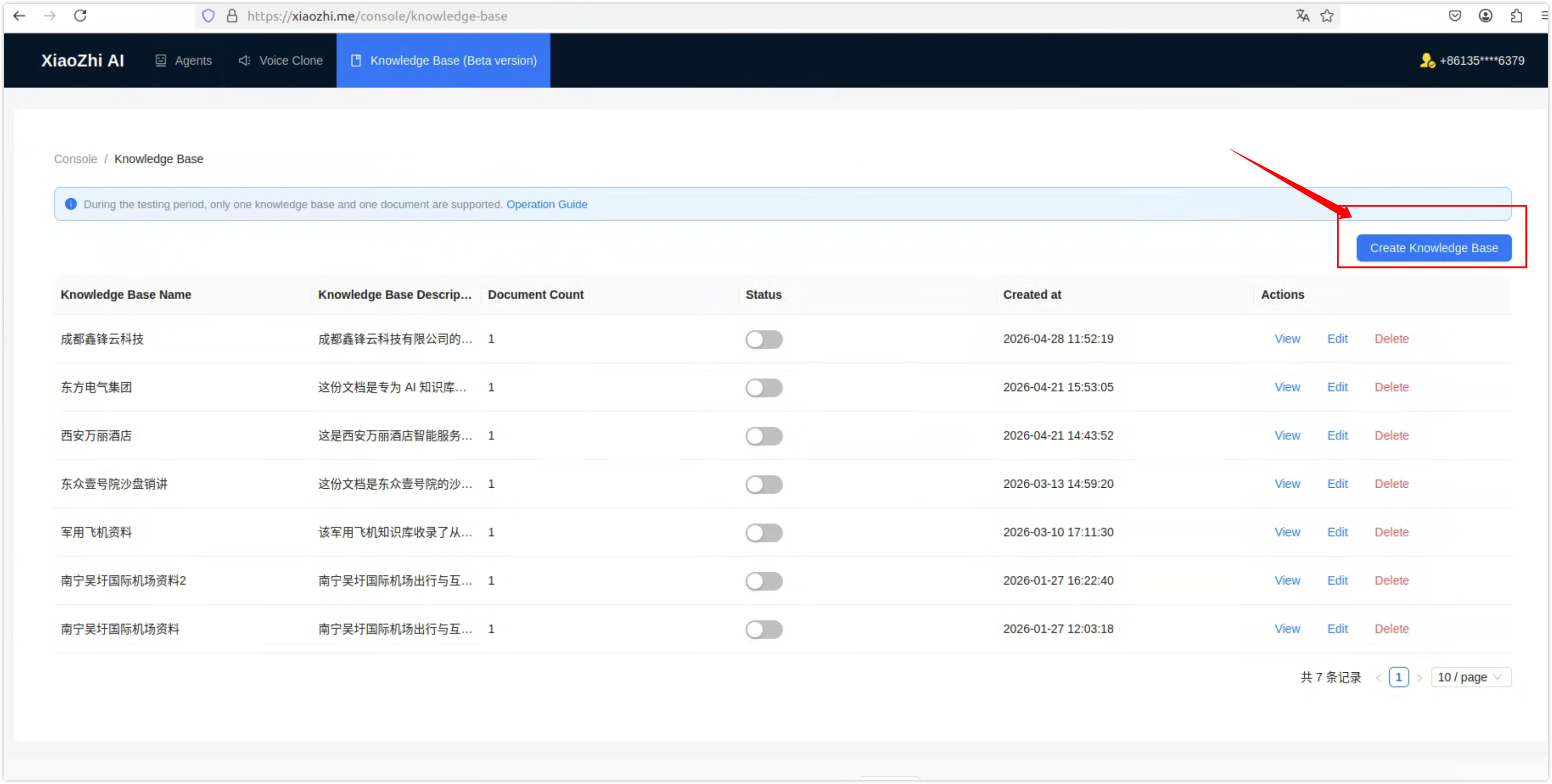Delete the knowledge base created 2026-01-27 12:03:18

click(1391, 629)
